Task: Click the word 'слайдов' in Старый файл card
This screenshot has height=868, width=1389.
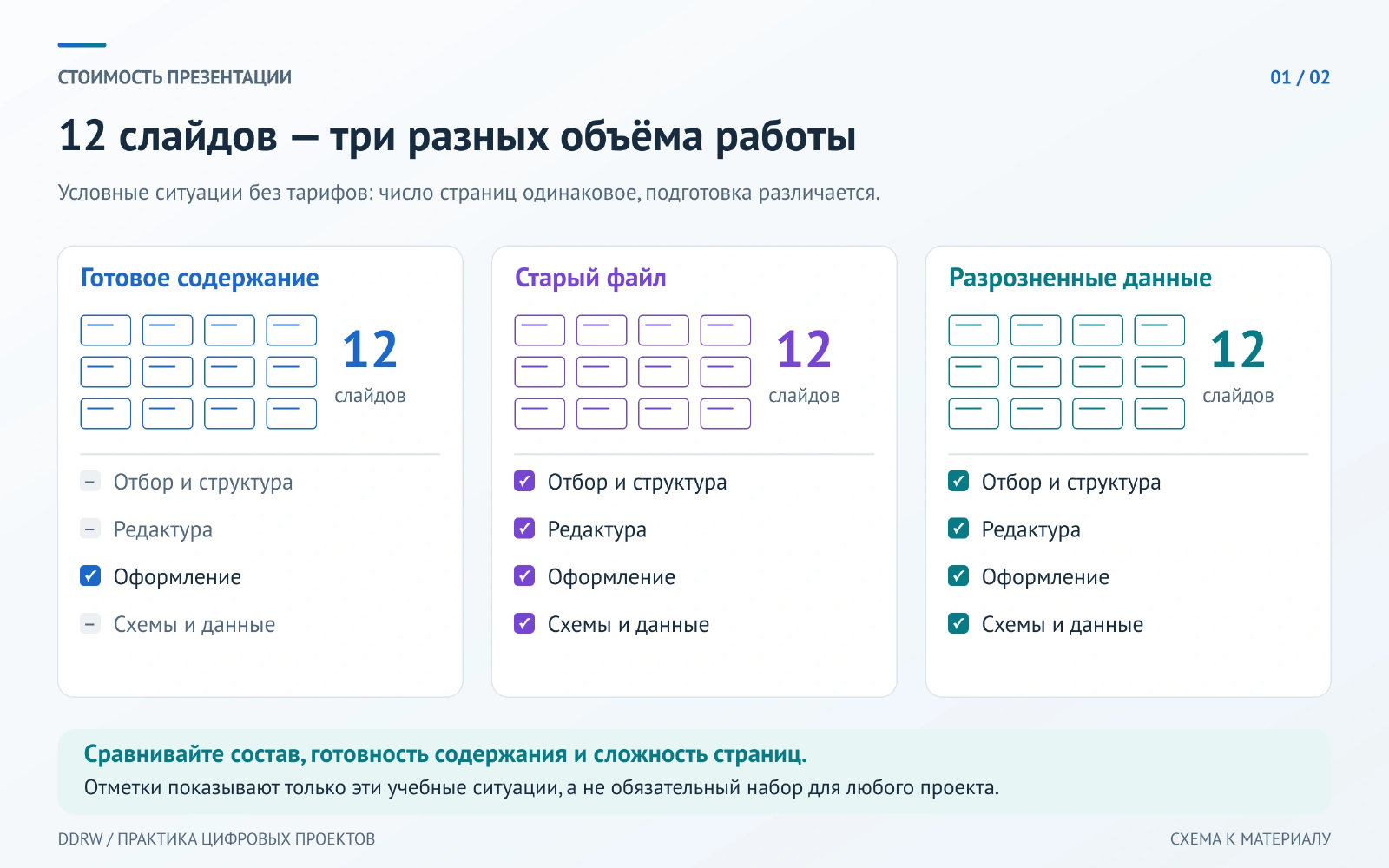Action: [x=804, y=396]
